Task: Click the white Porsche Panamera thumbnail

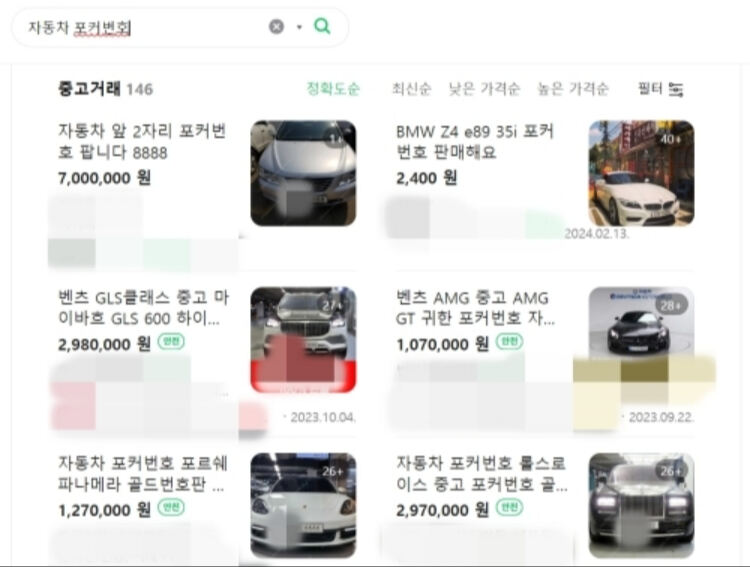Action: click(x=303, y=505)
